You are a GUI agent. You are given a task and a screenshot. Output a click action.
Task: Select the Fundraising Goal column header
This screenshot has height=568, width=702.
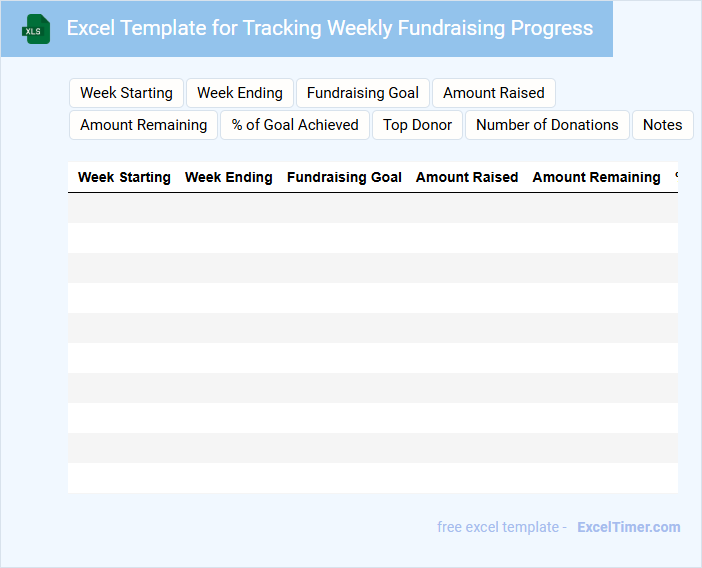(344, 177)
